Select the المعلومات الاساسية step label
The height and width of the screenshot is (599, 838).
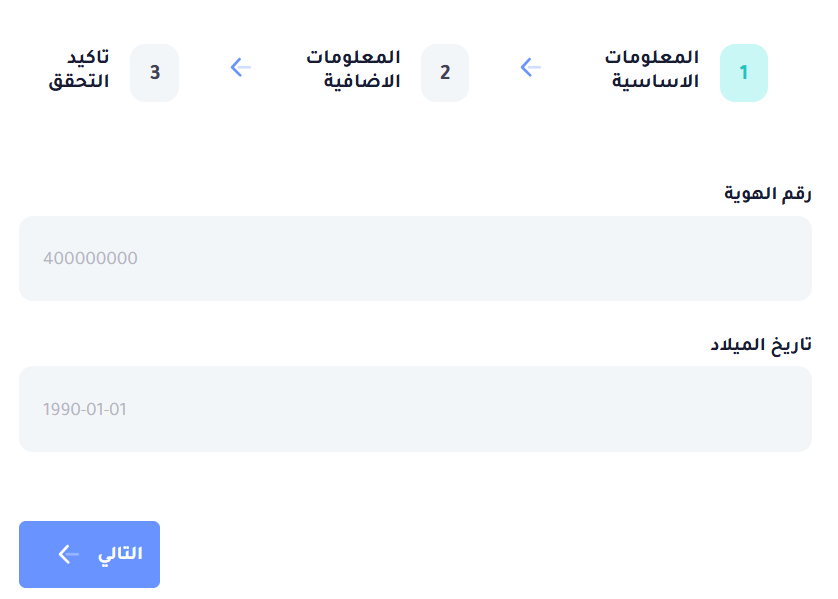click(x=655, y=69)
